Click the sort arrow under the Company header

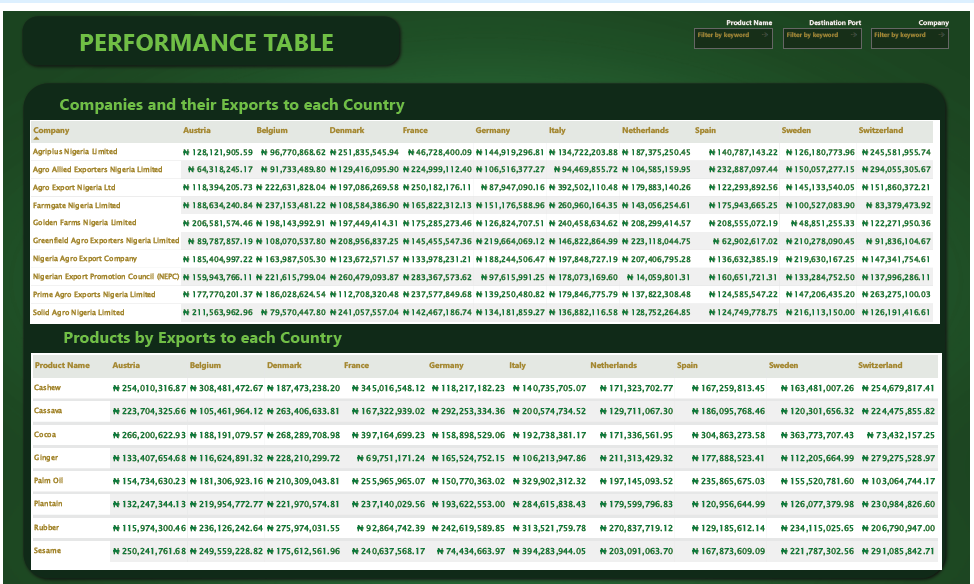pos(37,139)
